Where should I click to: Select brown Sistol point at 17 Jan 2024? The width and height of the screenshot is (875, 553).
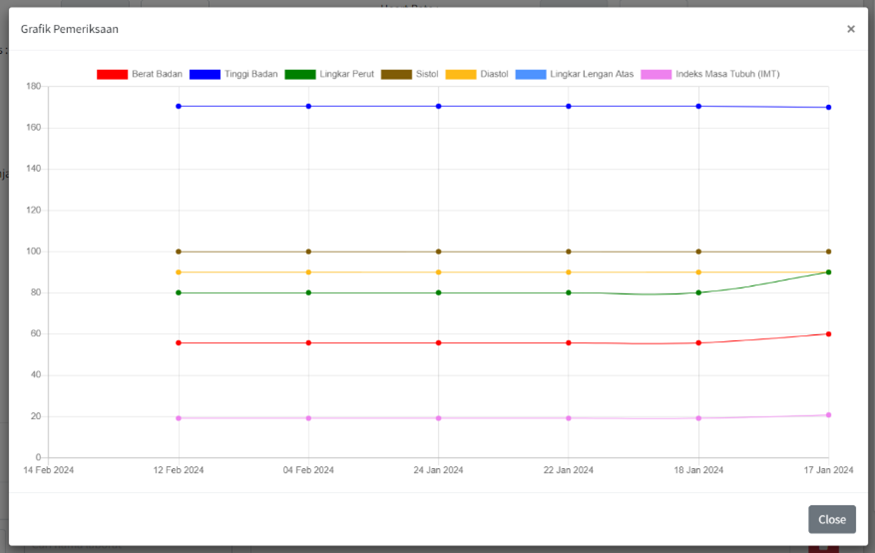pyautogui.click(x=828, y=252)
